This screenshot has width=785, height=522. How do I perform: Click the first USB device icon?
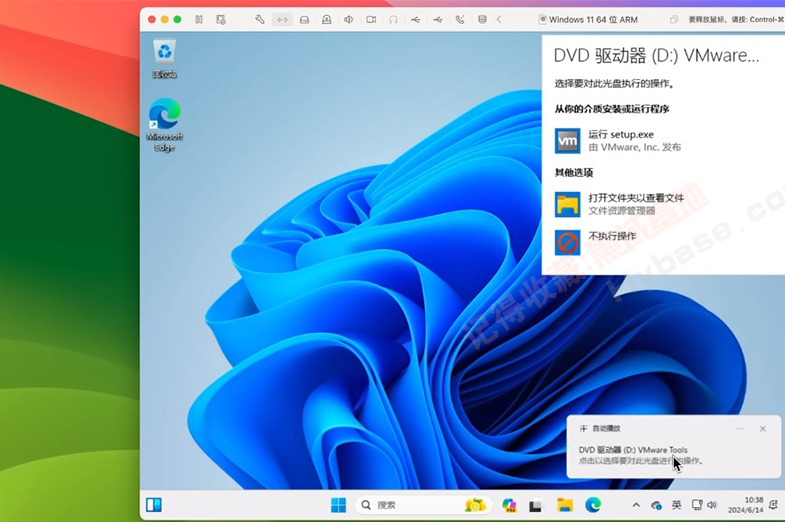(x=416, y=20)
